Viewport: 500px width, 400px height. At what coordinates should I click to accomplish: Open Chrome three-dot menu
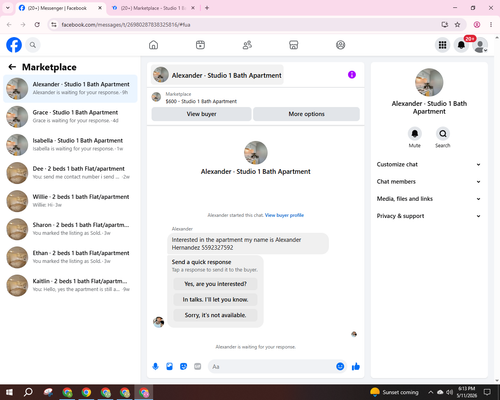click(x=491, y=25)
